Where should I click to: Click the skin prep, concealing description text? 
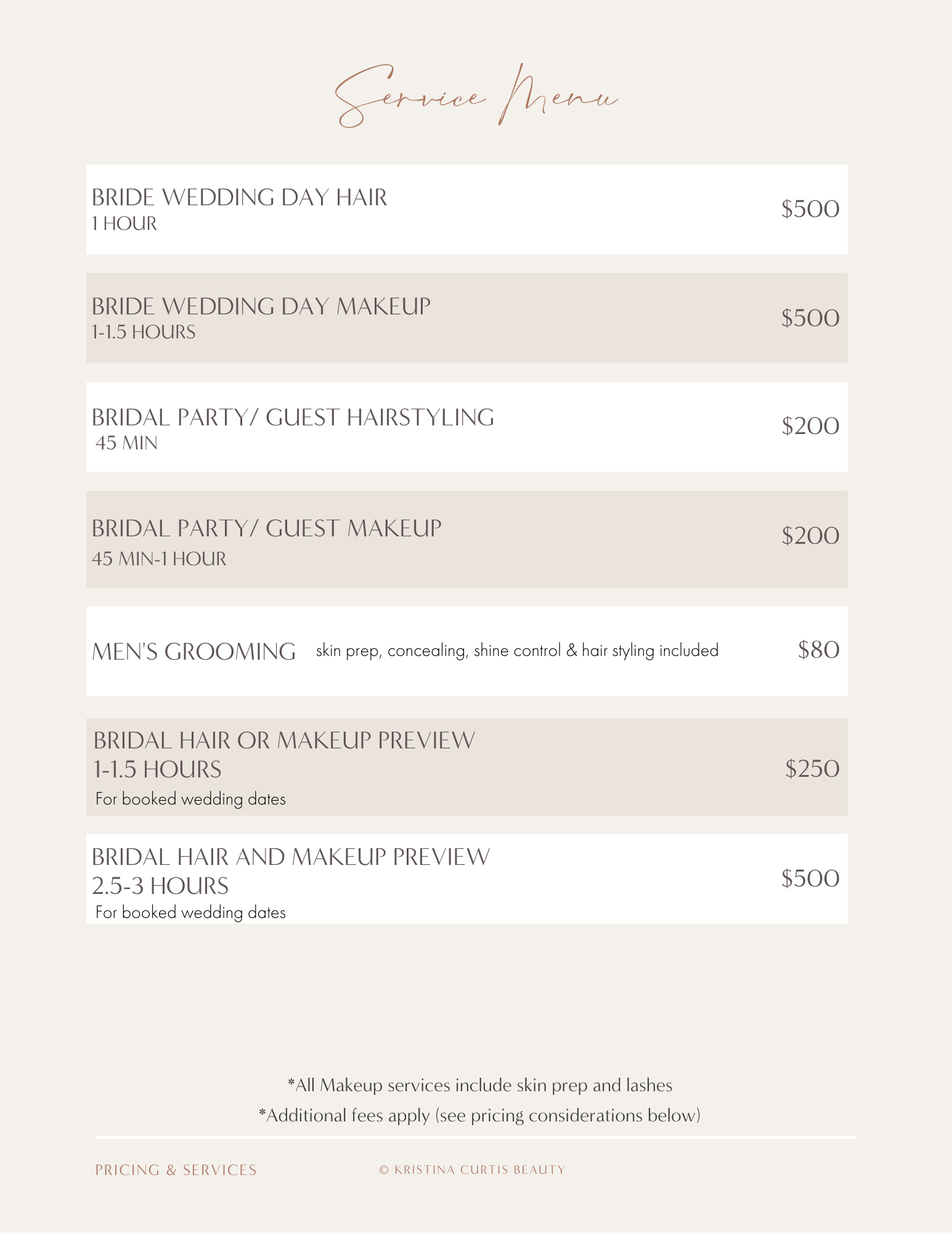[517, 650]
